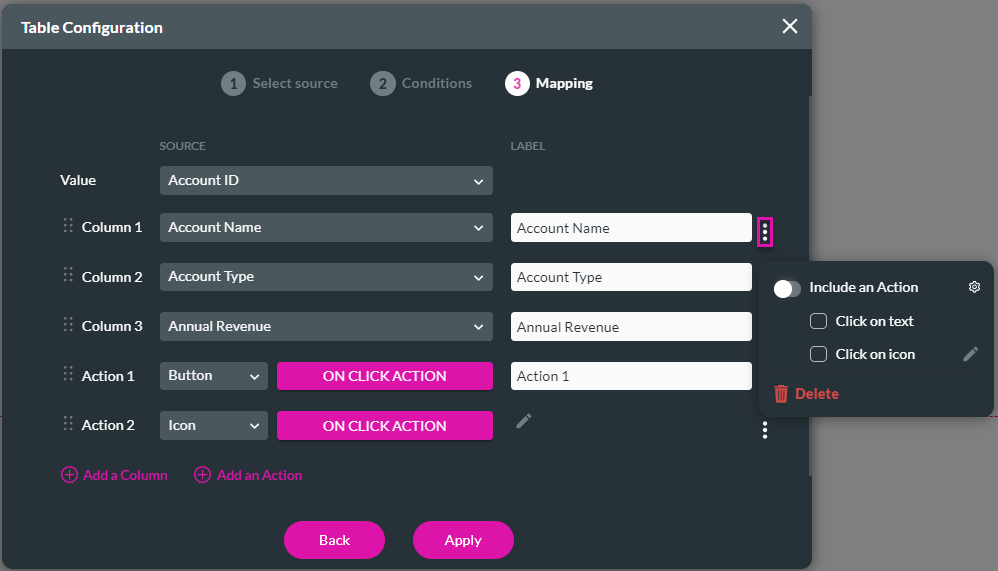Edit the Account Type label field
This screenshot has width=998, height=571.
[631, 277]
